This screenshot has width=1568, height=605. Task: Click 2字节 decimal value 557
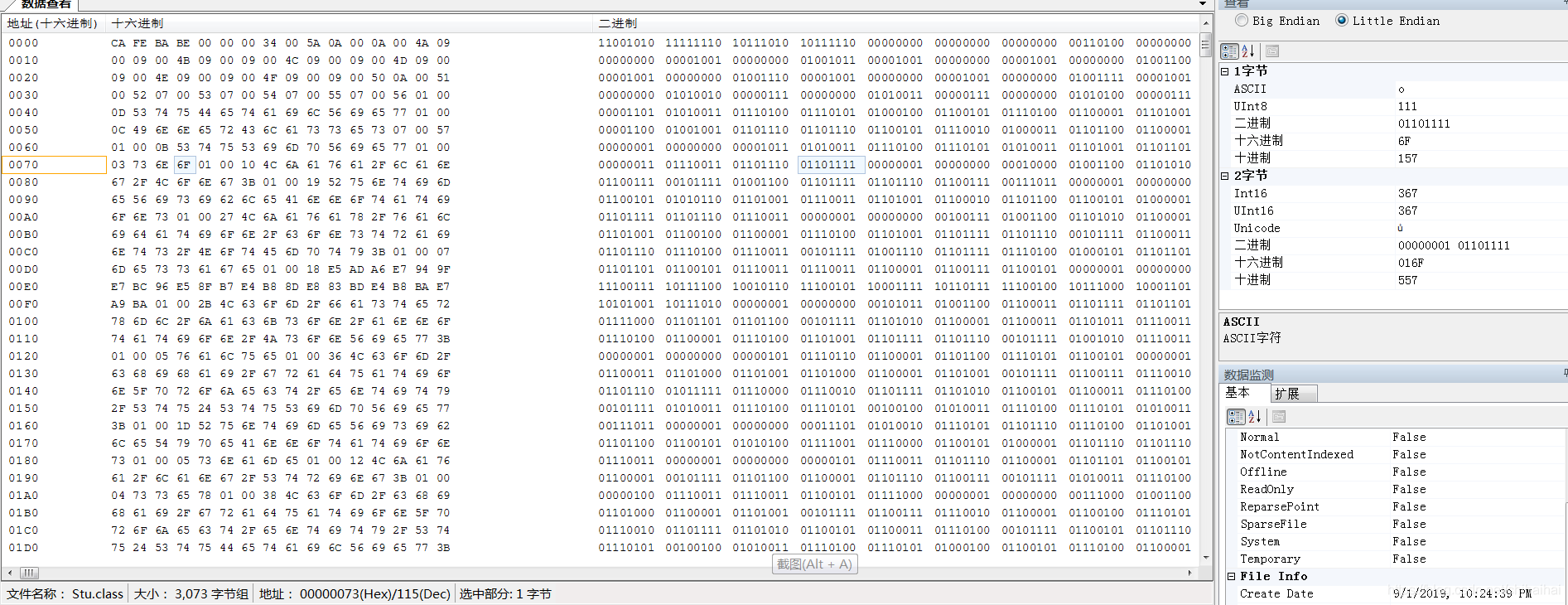point(1407,280)
